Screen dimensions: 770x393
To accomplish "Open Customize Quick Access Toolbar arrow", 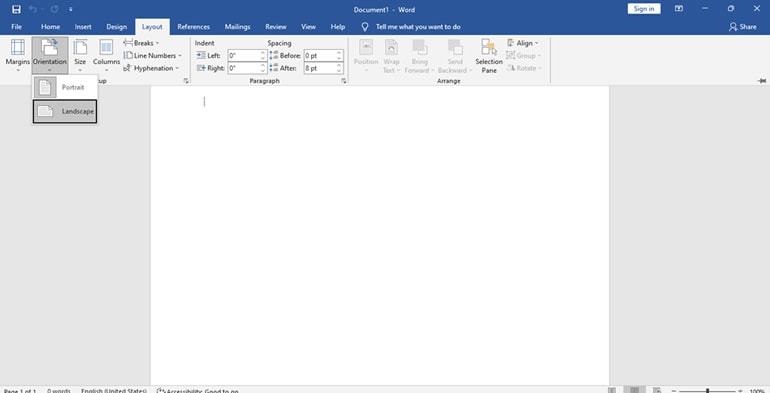I will 71,9.
